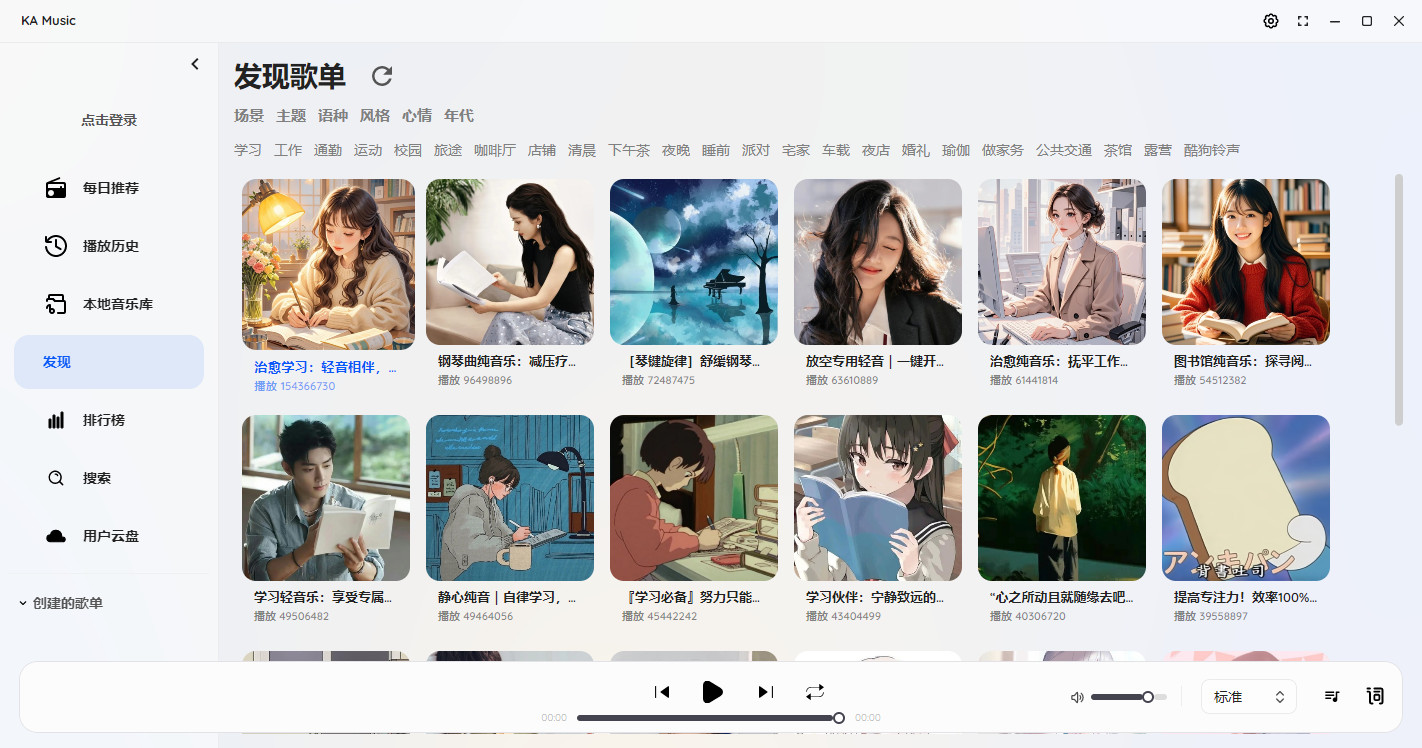Select the 年代 category tab
1422x748 pixels.
click(459, 116)
